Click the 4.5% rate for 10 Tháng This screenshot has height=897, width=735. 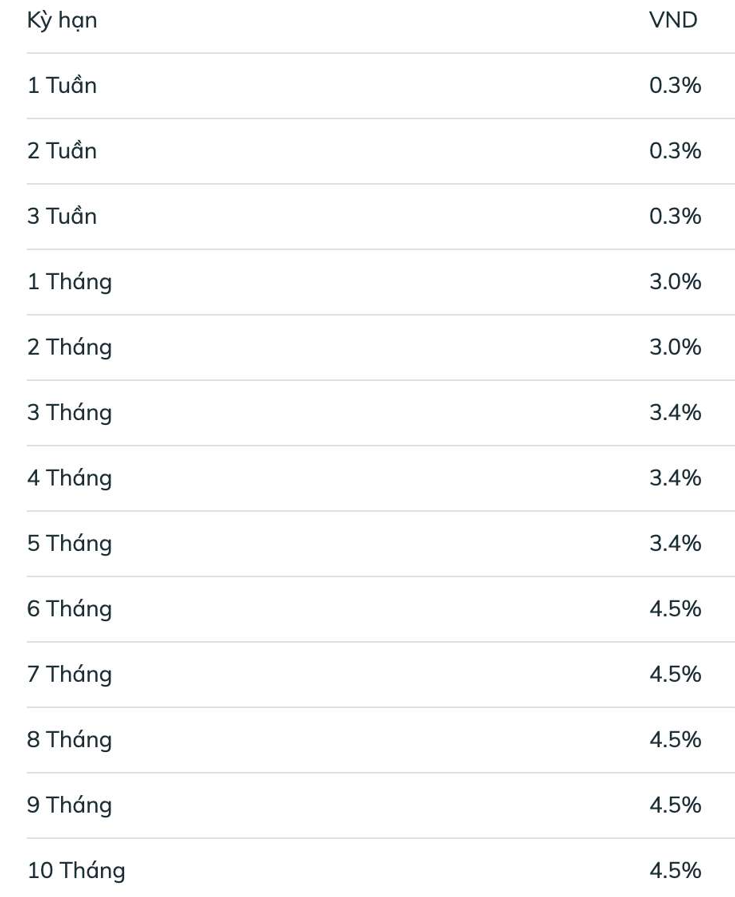tap(675, 871)
